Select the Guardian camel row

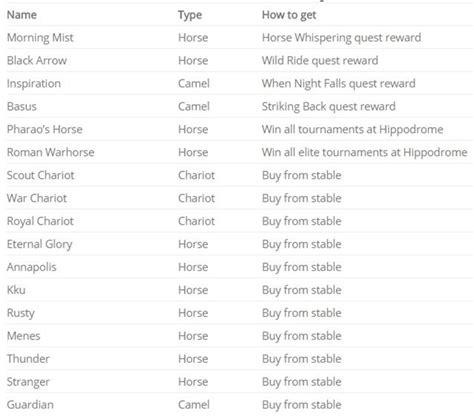[239, 405]
